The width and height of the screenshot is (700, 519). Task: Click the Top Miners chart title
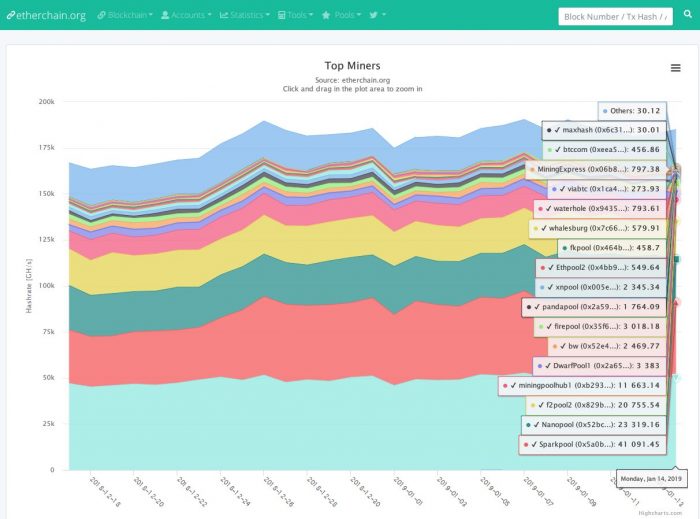pyautogui.click(x=352, y=66)
